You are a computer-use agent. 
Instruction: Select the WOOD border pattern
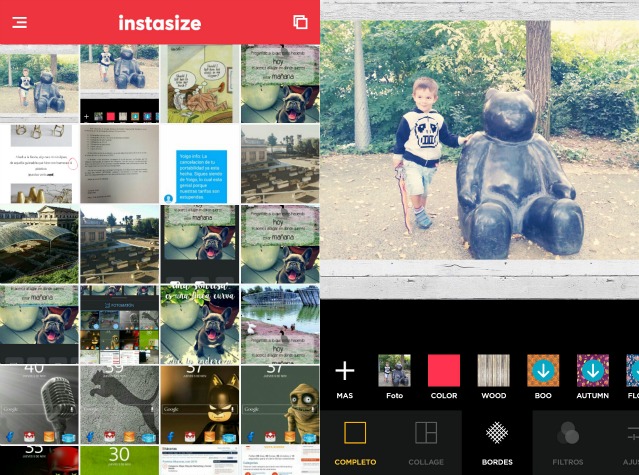point(494,370)
